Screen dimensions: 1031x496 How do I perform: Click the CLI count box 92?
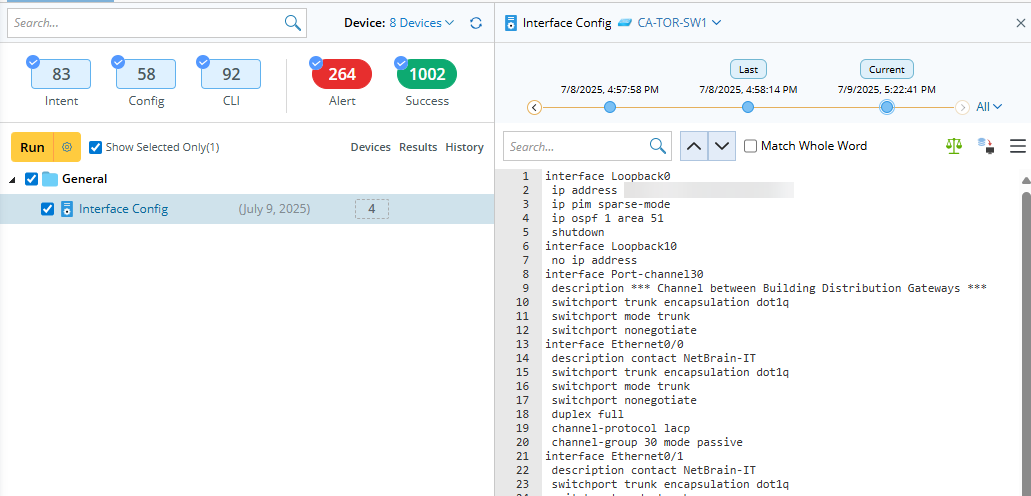231,74
